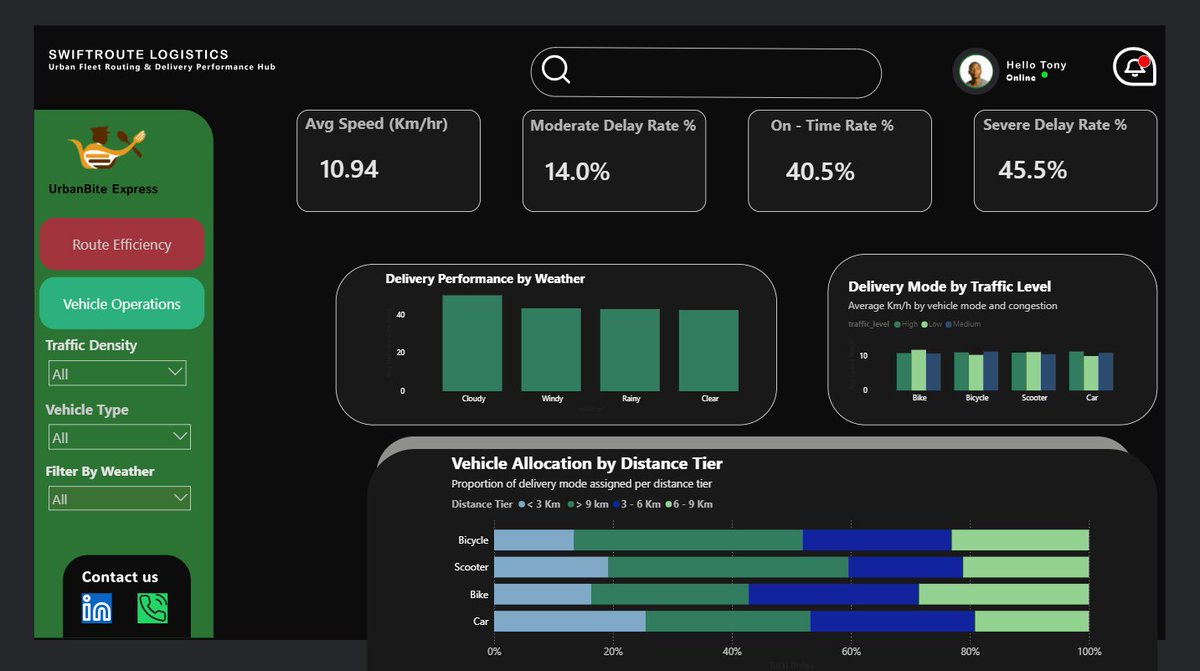
Task: Click the Delivery Performance by Weather title
Action: click(x=485, y=279)
